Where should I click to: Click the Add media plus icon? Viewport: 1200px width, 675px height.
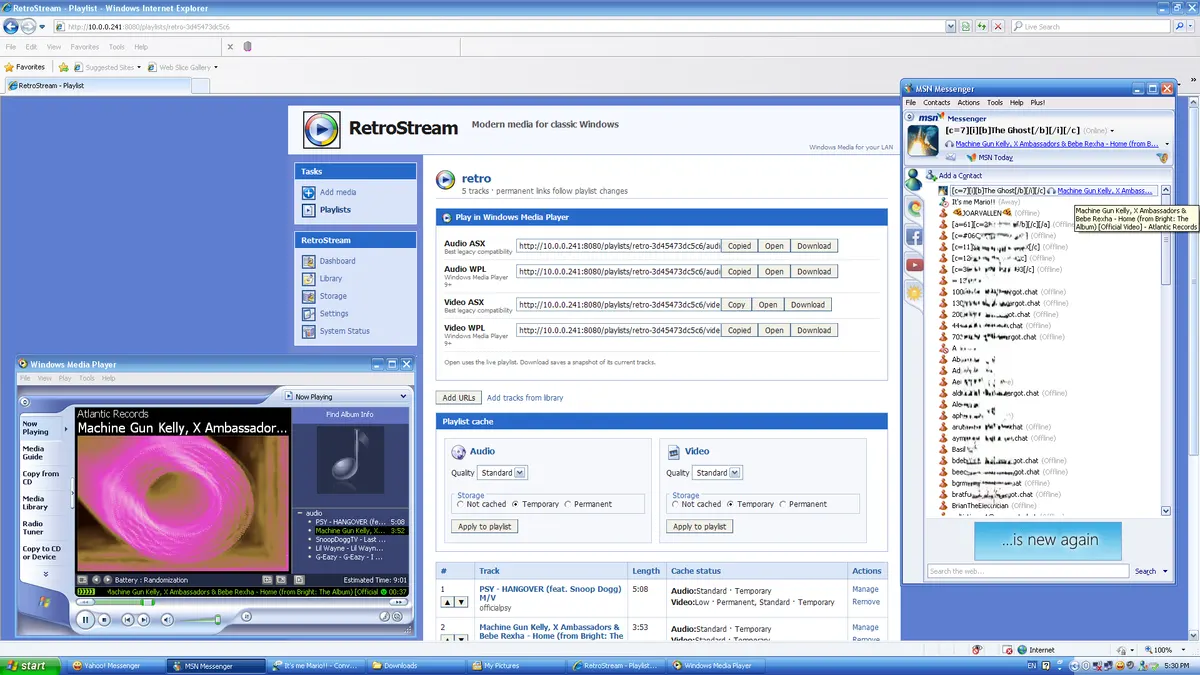[x=309, y=192]
